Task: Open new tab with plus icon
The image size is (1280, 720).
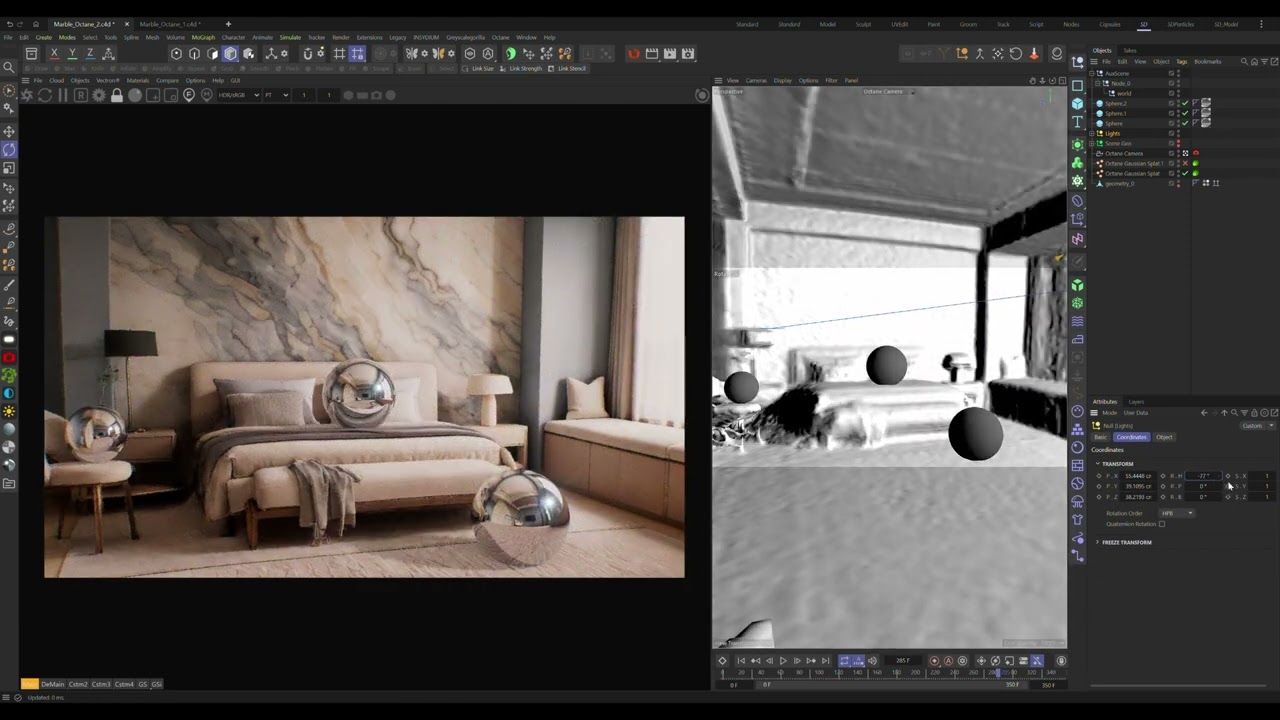Action: 228,24
